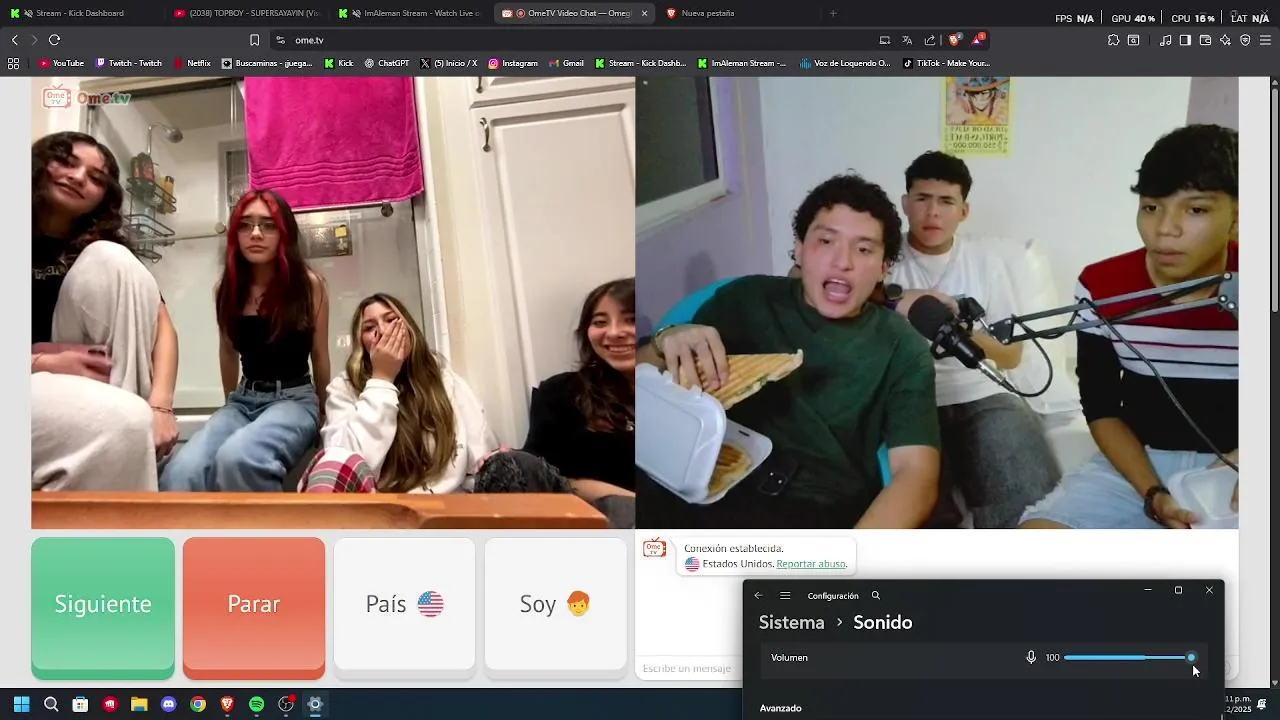Open Google Chrome from taskbar
The image size is (1280, 720).
(198, 704)
